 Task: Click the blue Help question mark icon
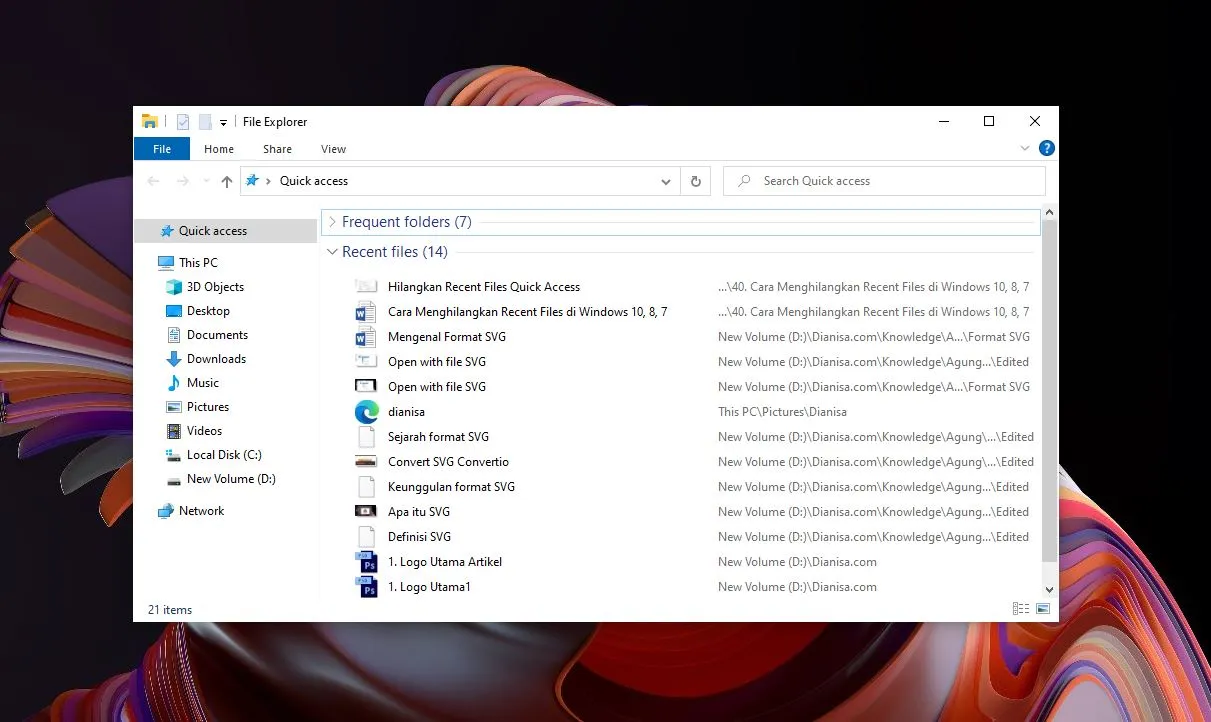pos(1046,149)
